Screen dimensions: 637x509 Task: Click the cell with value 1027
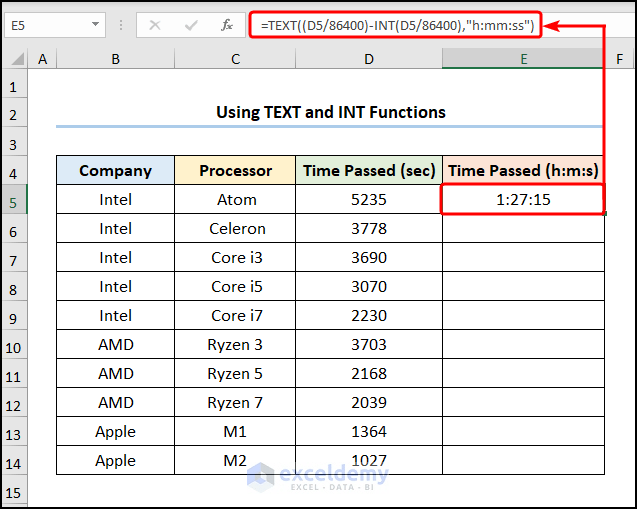[x=369, y=460]
